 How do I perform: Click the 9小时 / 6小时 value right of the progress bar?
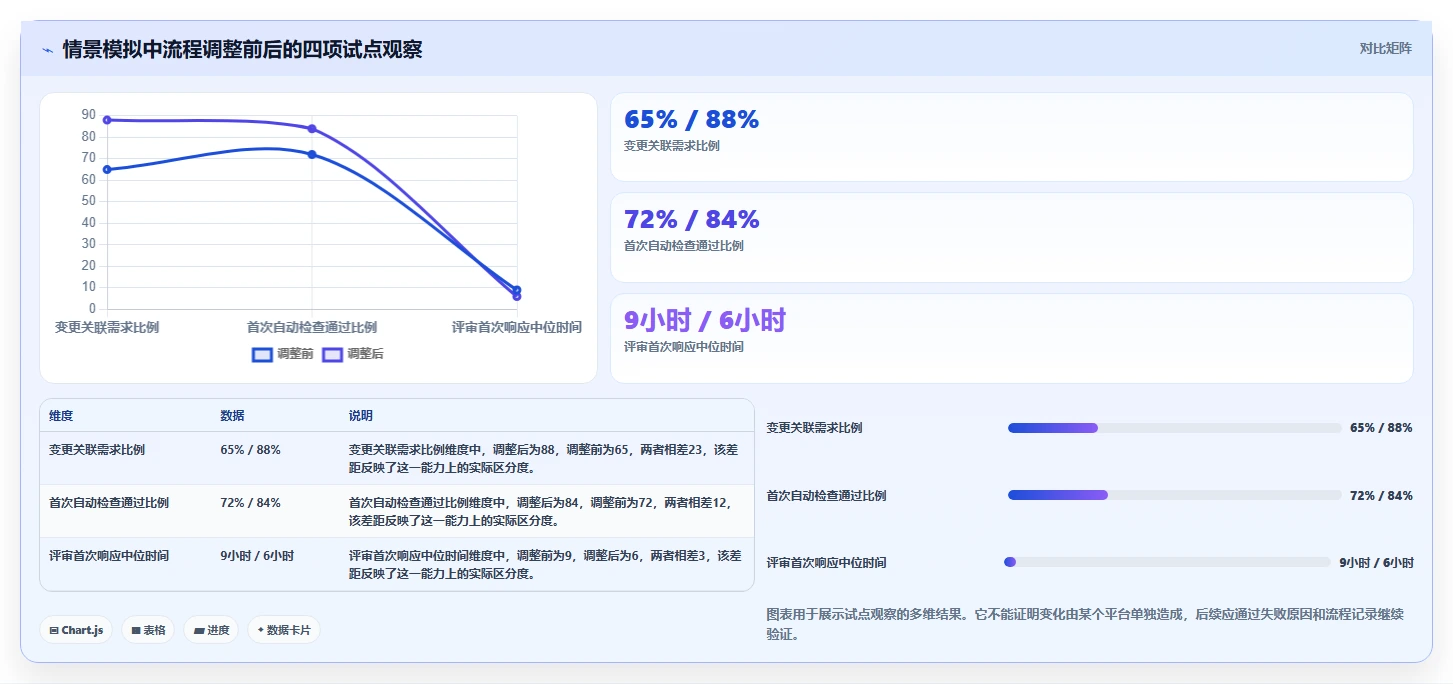[x=1377, y=563]
